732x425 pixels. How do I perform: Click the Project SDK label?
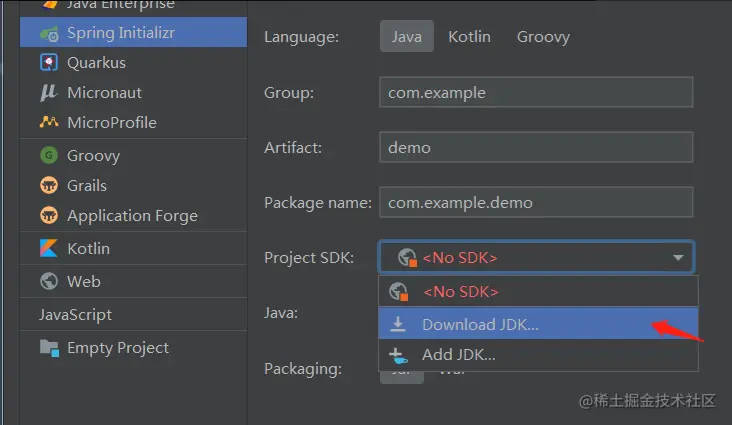click(x=309, y=258)
